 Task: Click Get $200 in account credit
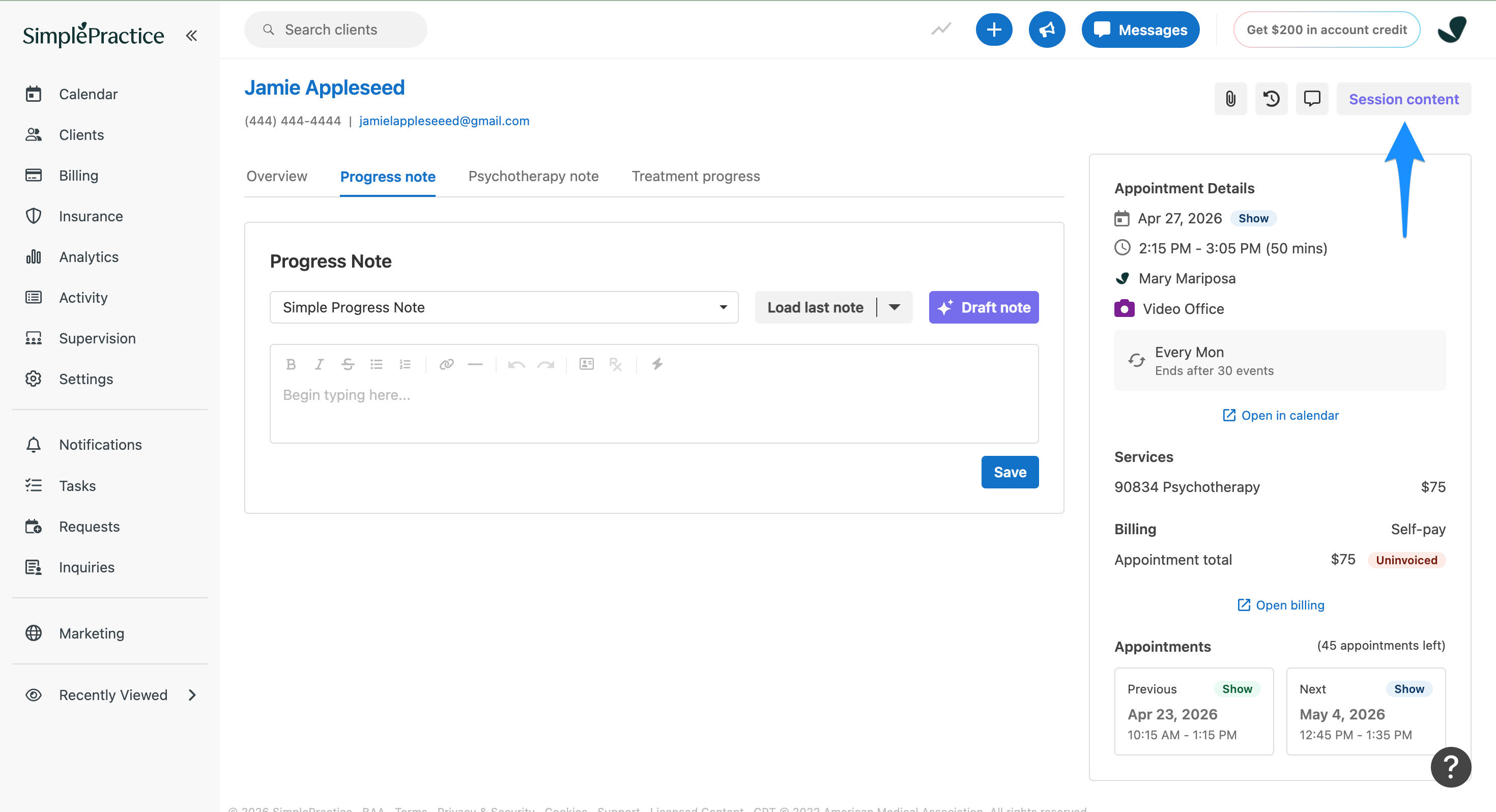[1327, 30]
